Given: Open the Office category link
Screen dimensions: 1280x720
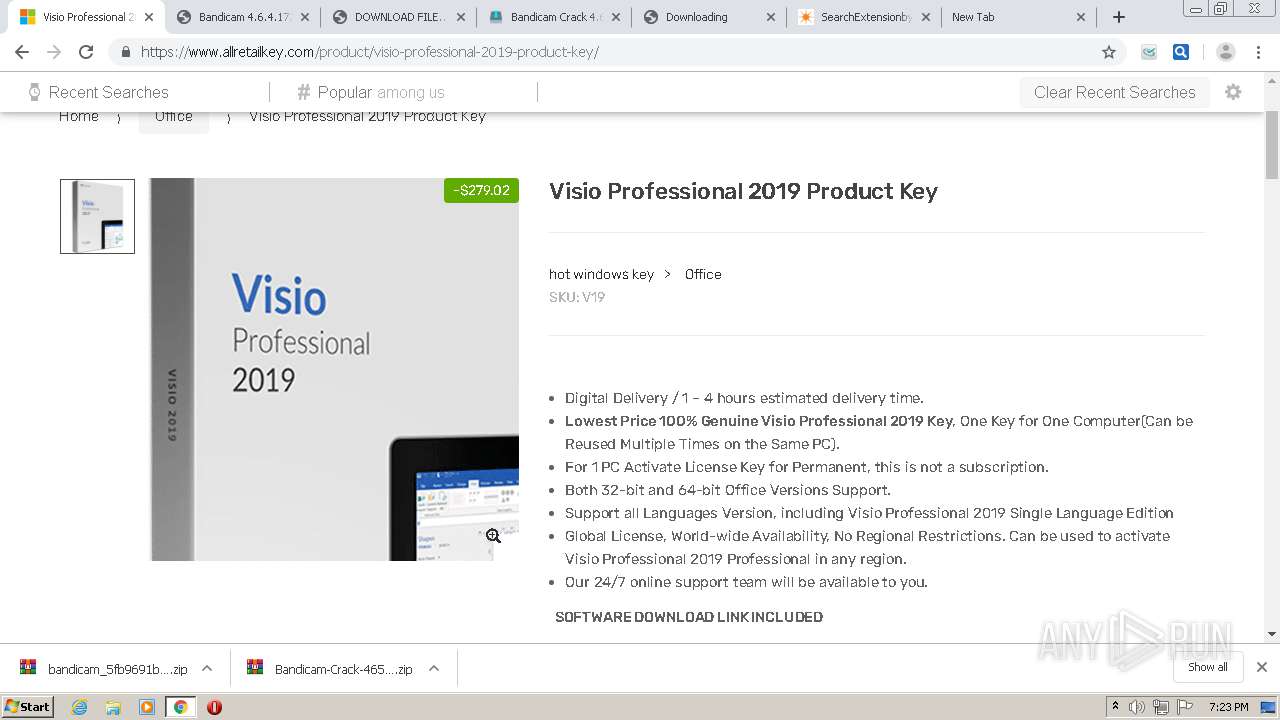Looking at the screenshot, I should click(x=703, y=274).
